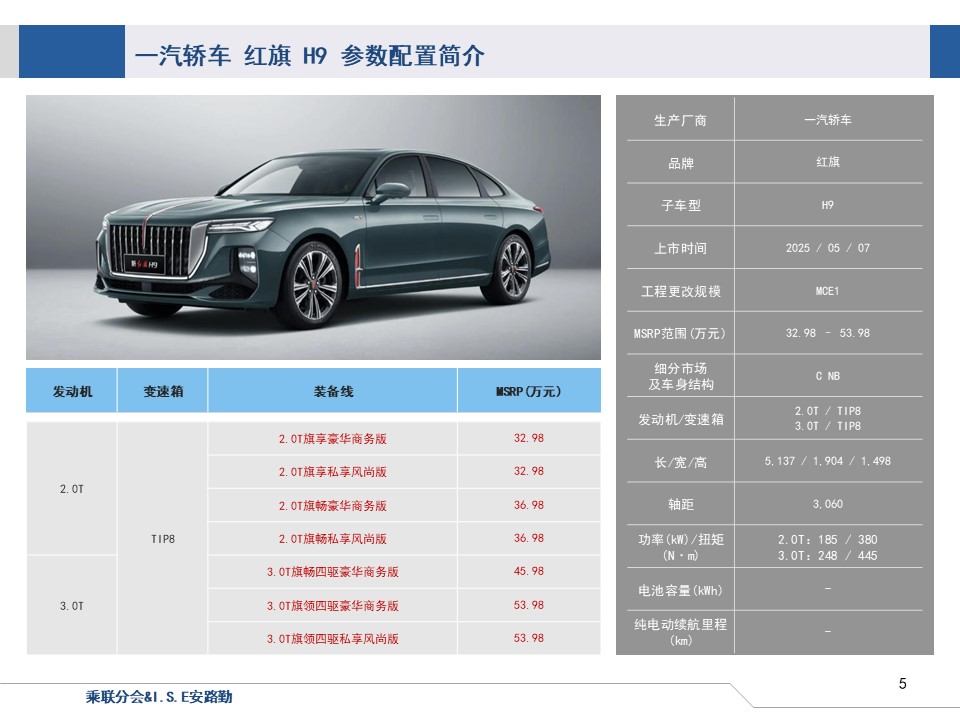
Task: Click the 53.98 price for 旗领四驱私享风尚版
Action: coord(529,638)
